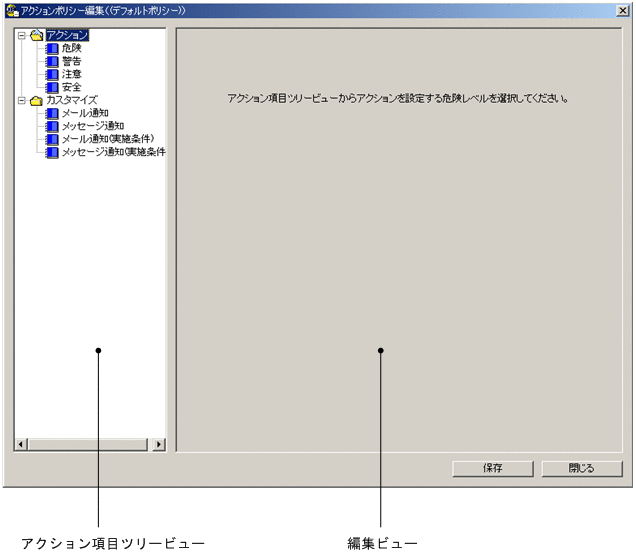Click the blue book icon beside 警告
636x556 pixels.
[x=52, y=62]
